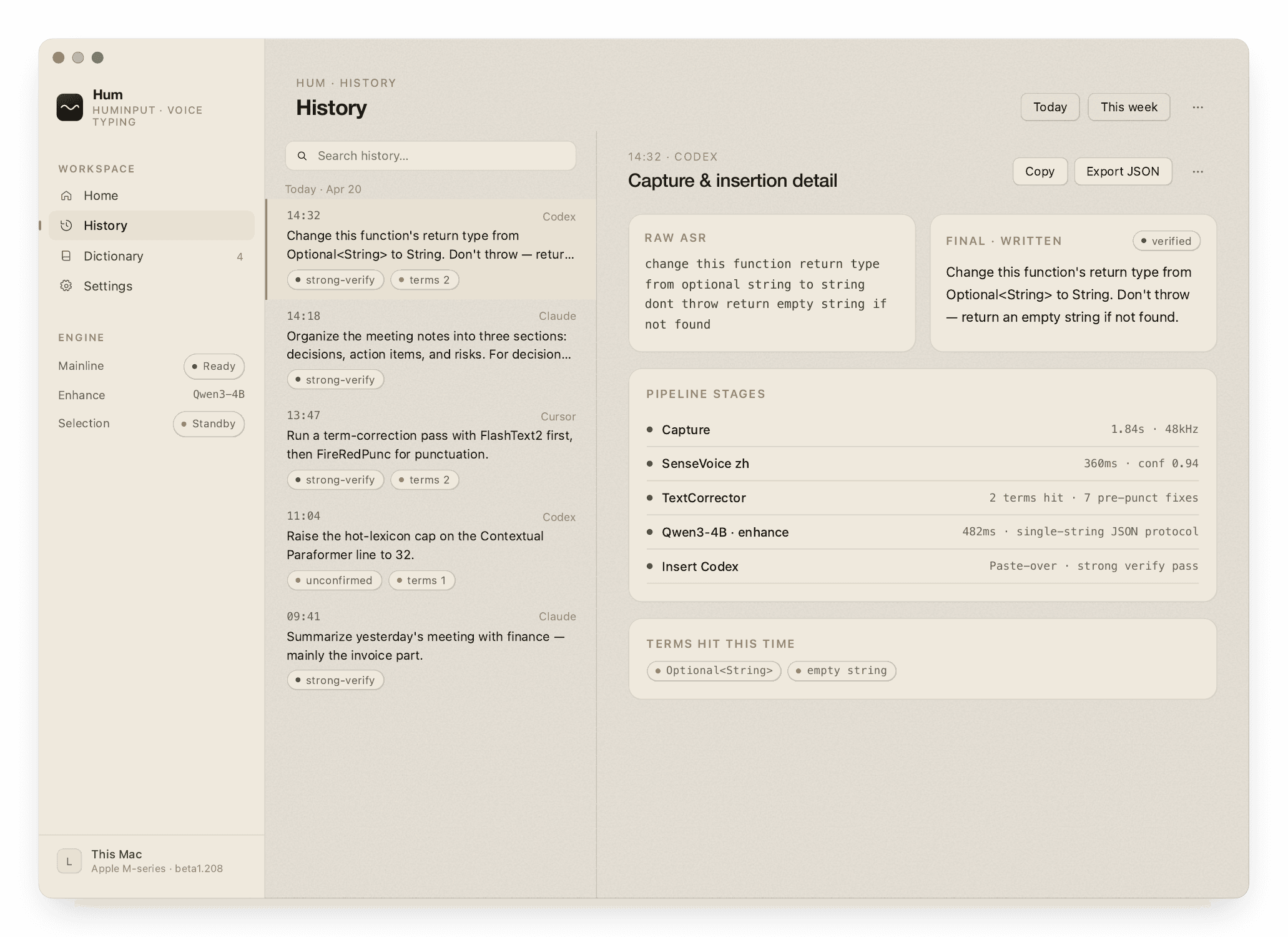
Task: Select the 14:32 Codex history entry
Action: [431, 250]
